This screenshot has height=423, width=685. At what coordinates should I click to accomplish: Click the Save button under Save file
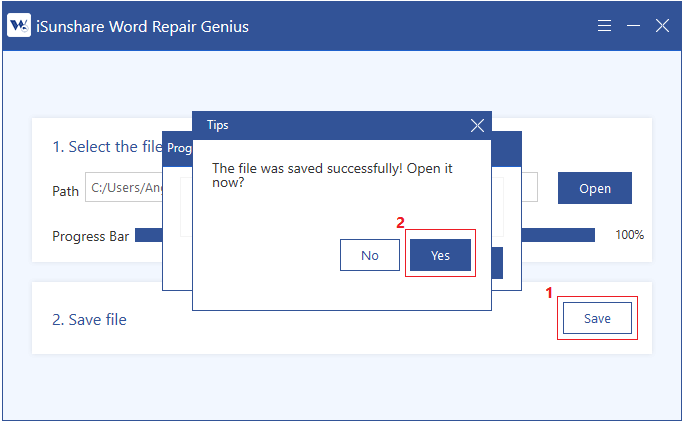(597, 319)
